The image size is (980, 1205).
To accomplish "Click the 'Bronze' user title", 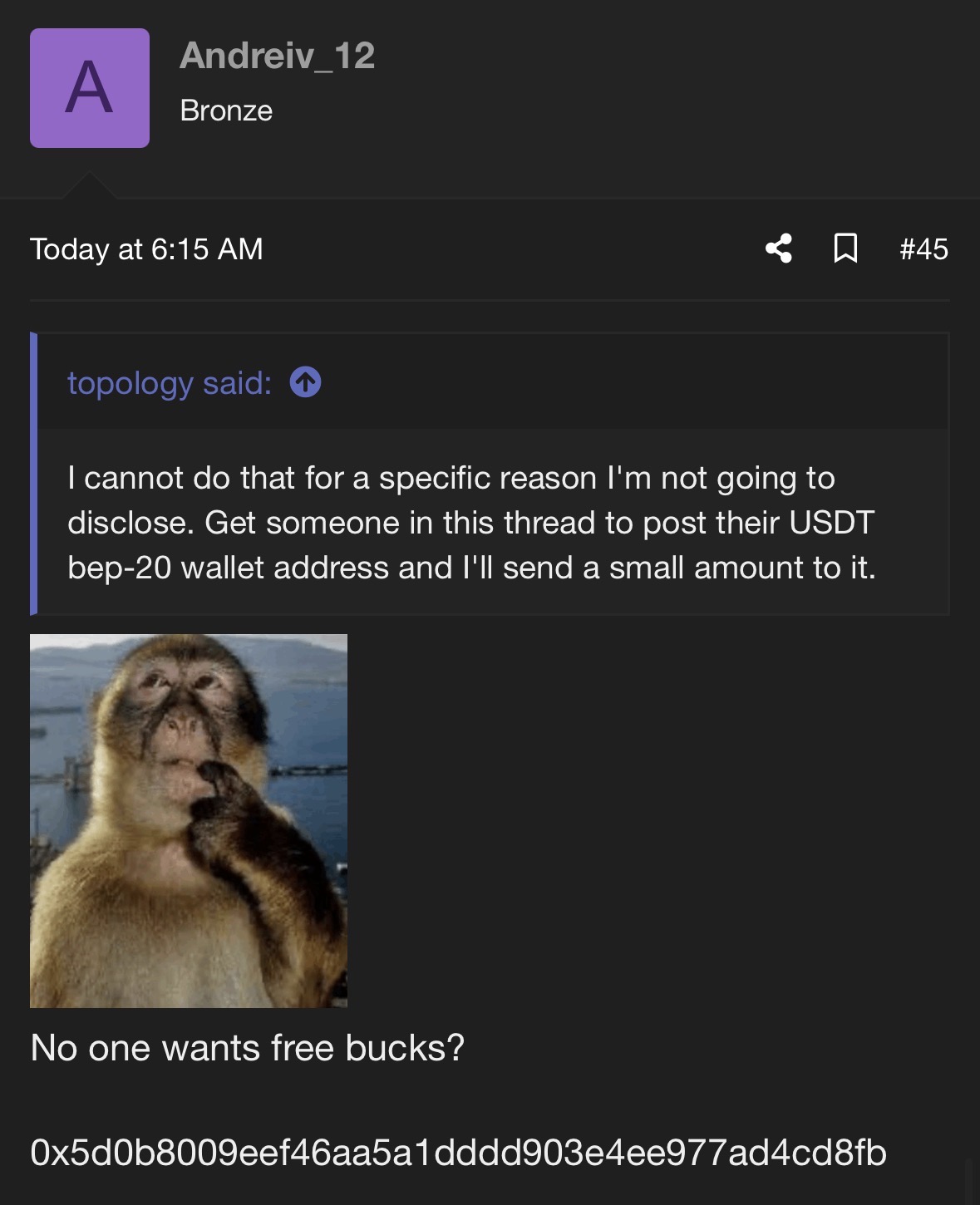I will click(x=226, y=111).
